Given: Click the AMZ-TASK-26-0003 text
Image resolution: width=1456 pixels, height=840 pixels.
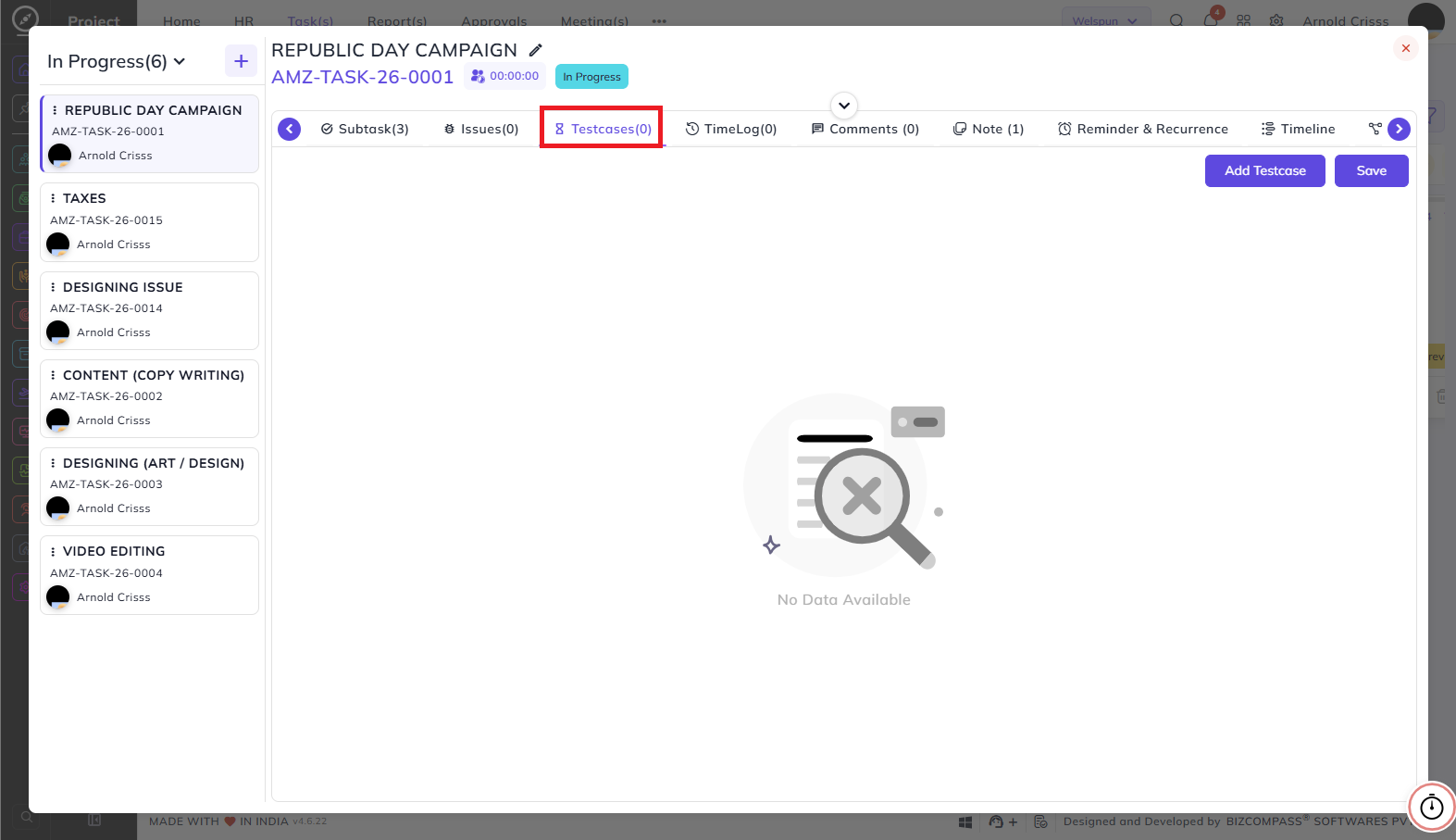Looking at the screenshot, I should pos(106,484).
